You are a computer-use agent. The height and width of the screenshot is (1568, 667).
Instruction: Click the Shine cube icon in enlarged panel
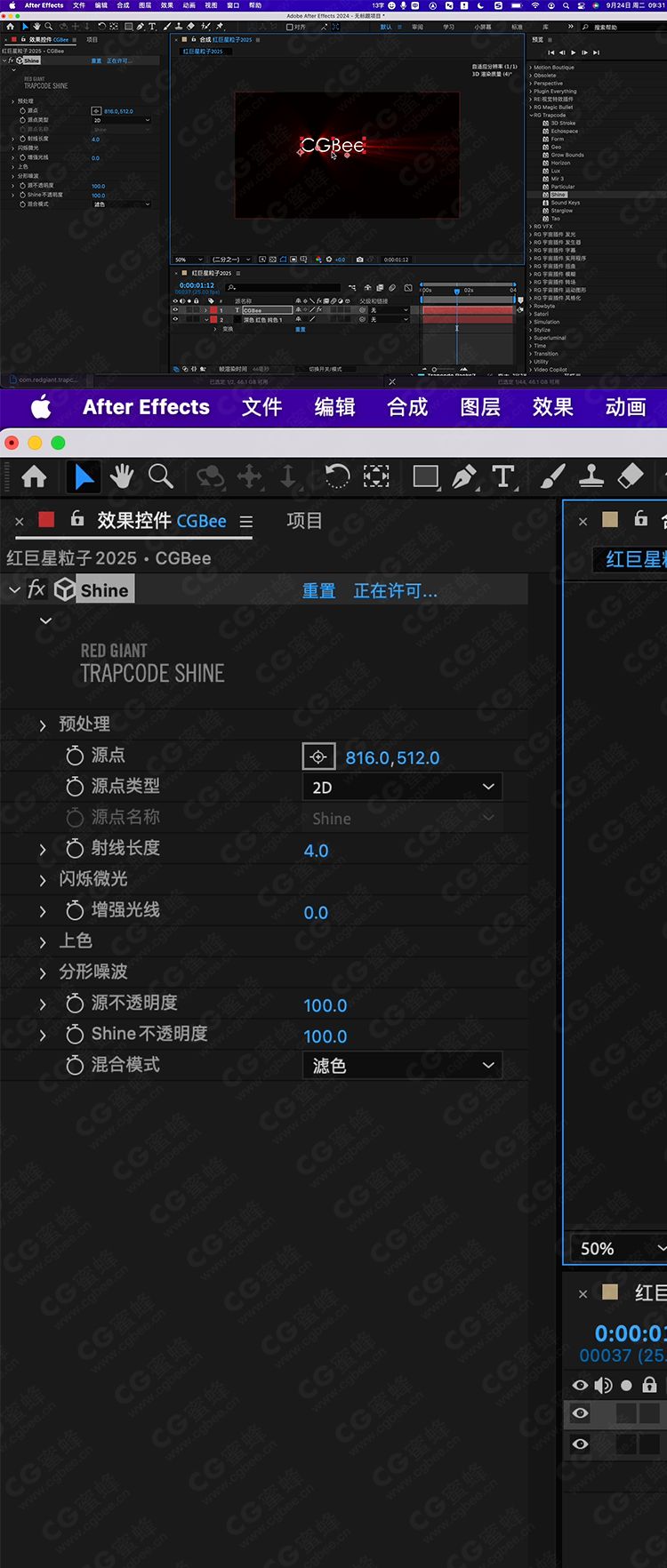tap(64, 589)
